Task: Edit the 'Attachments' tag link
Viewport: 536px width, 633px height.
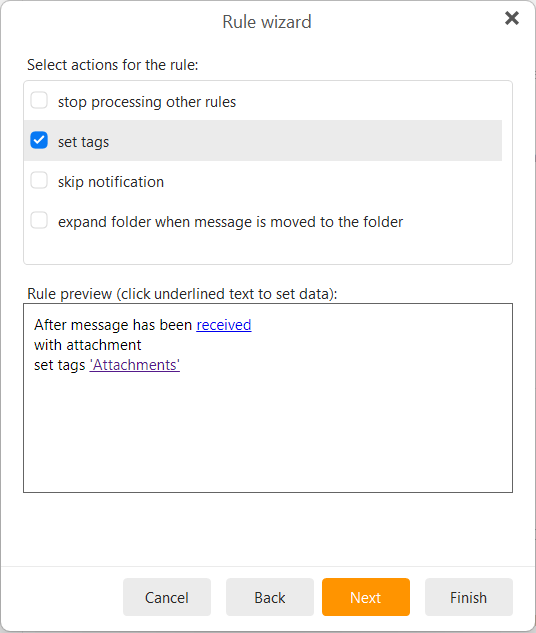Action: click(135, 365)
